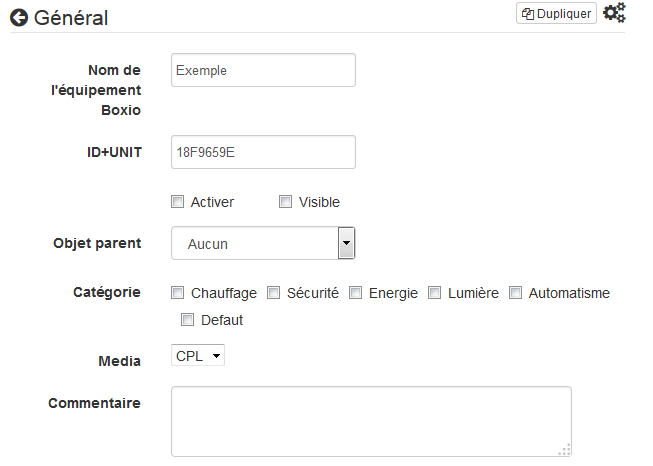Open the Objet parent dropdown
Screen dimensions: 653x466
263,243
